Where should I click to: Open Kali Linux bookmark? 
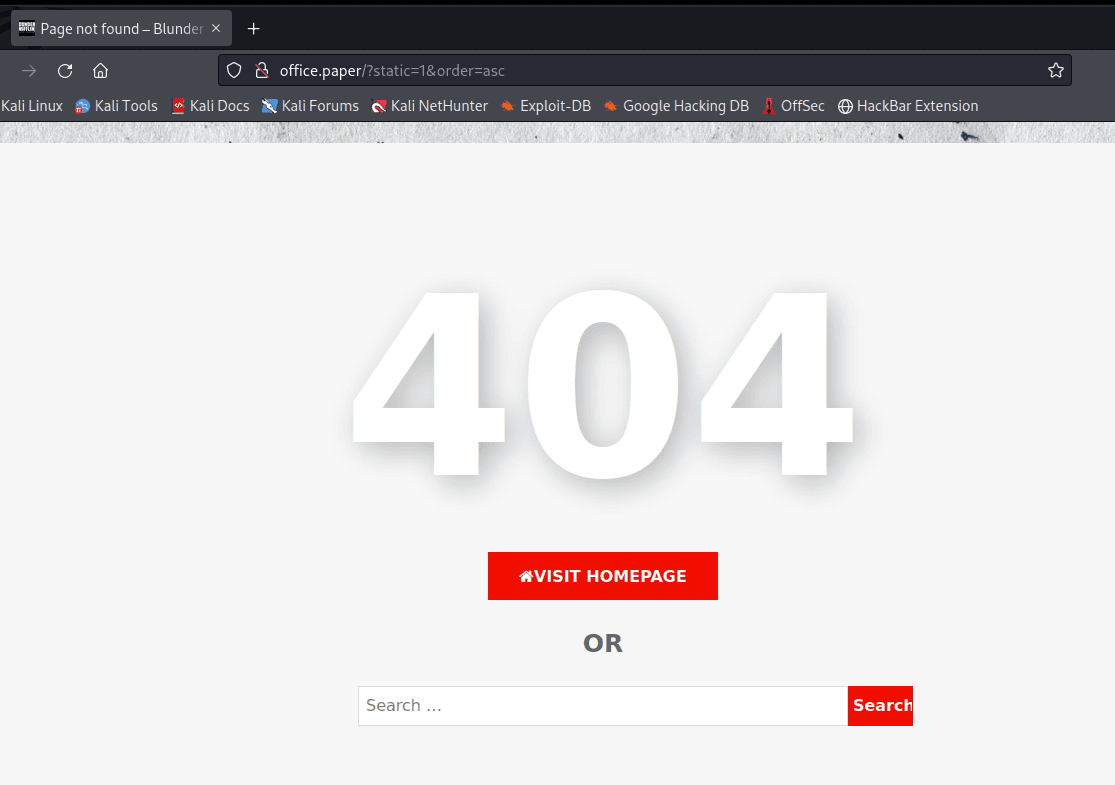32,106
